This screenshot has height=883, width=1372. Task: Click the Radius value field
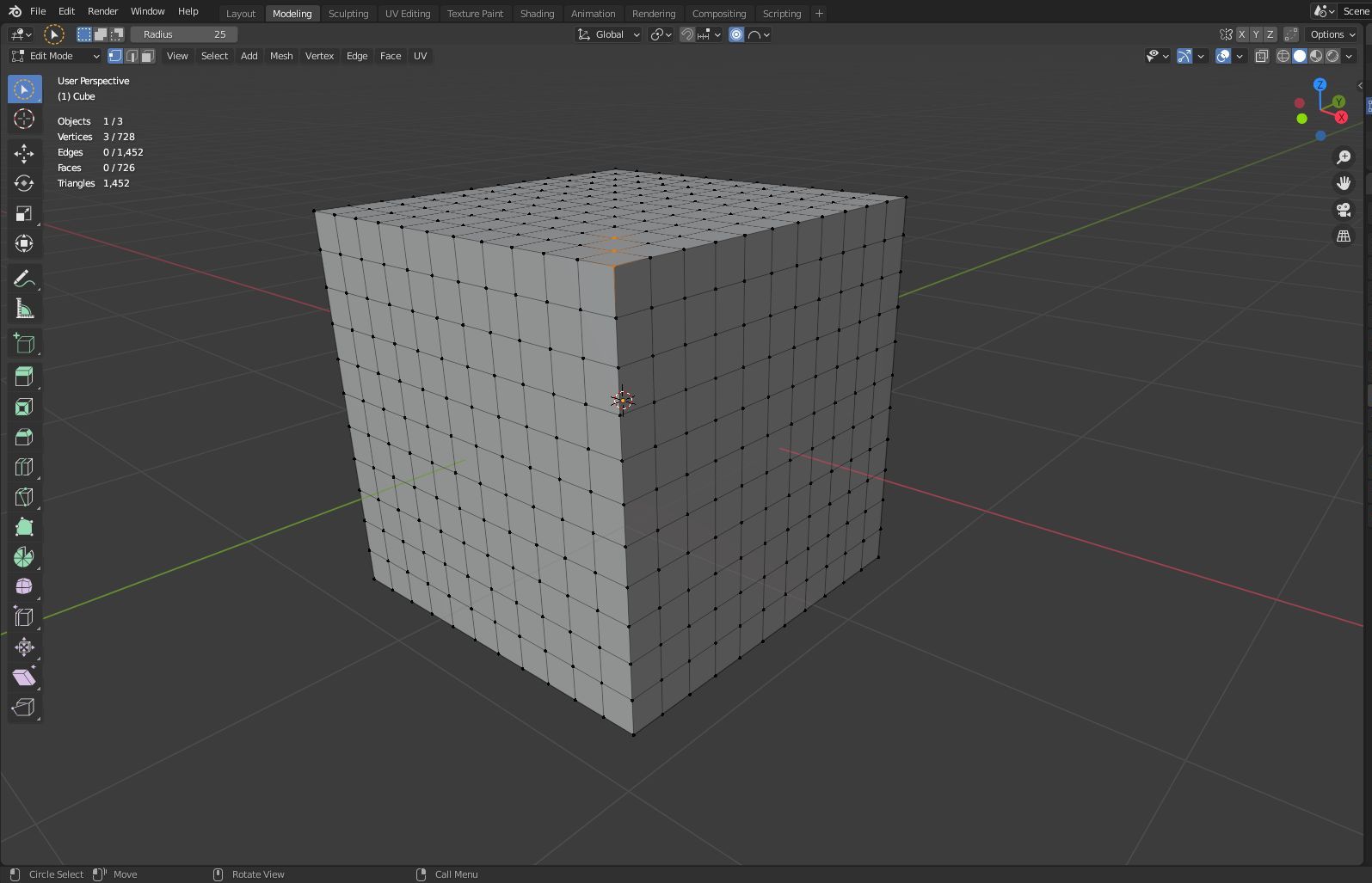click(184, 34)
